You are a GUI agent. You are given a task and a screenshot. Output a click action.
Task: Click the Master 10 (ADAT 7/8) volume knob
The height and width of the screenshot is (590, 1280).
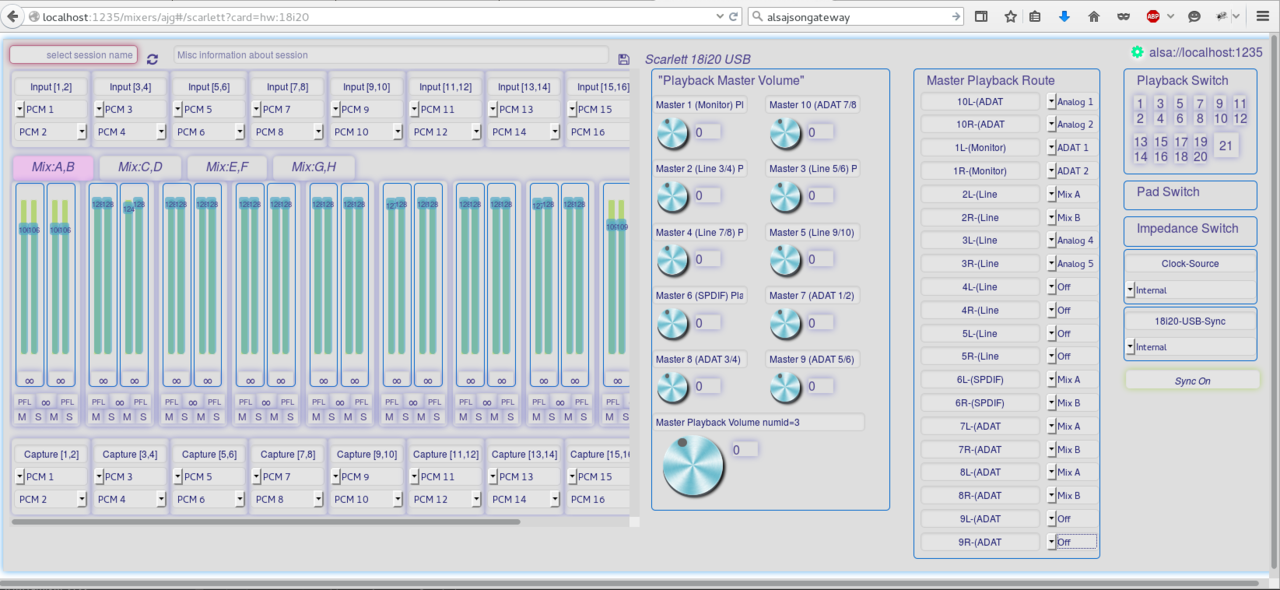786,132
